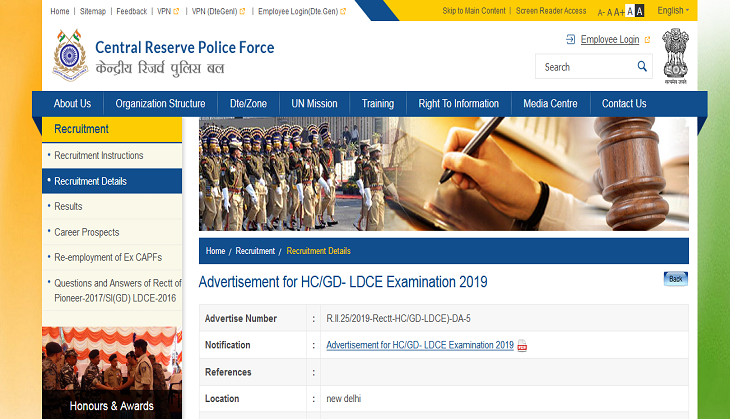Open the Contact Us menu
The height and width of the screenshot is (419, 730).
[624, 103]
